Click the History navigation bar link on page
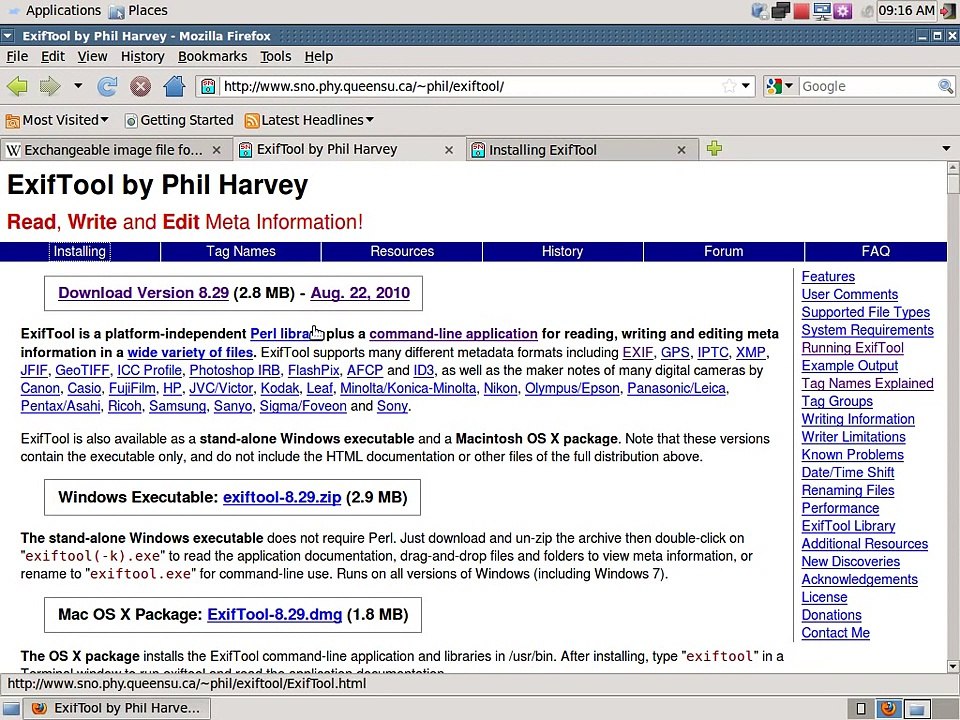This screenshot has height=720, width=960. [x=562, y=252]
